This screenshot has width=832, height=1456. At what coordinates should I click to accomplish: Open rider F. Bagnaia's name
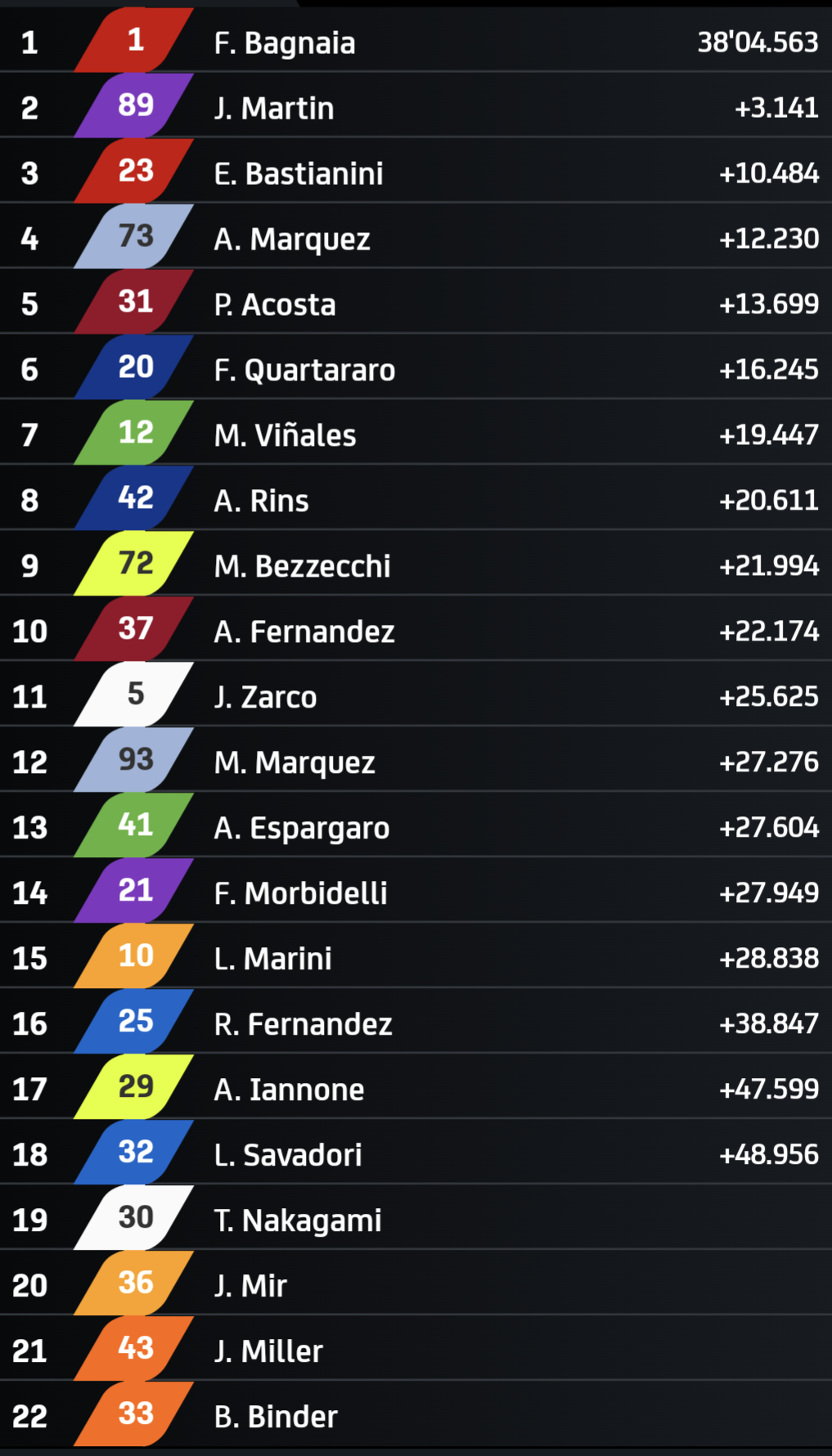pos(285,43)
